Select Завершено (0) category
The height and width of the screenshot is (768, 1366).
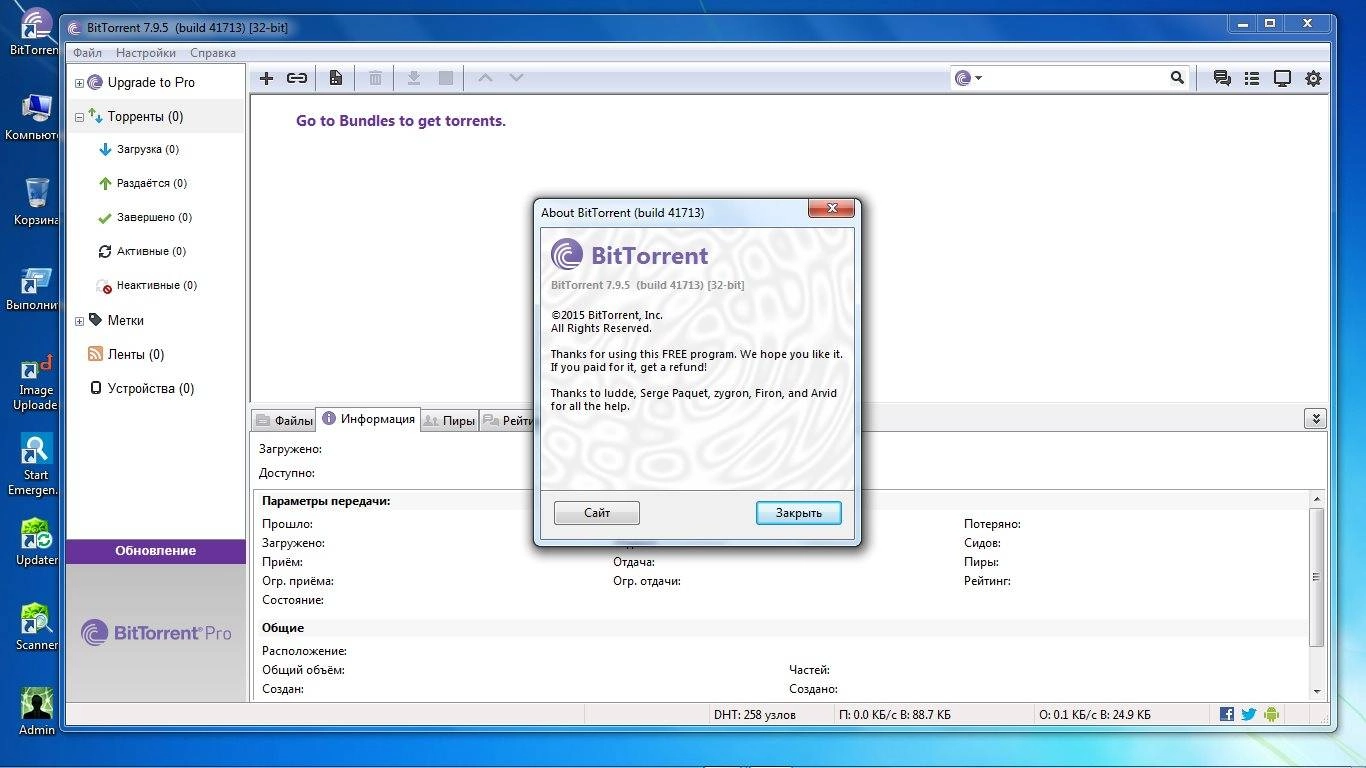point(153,218)
